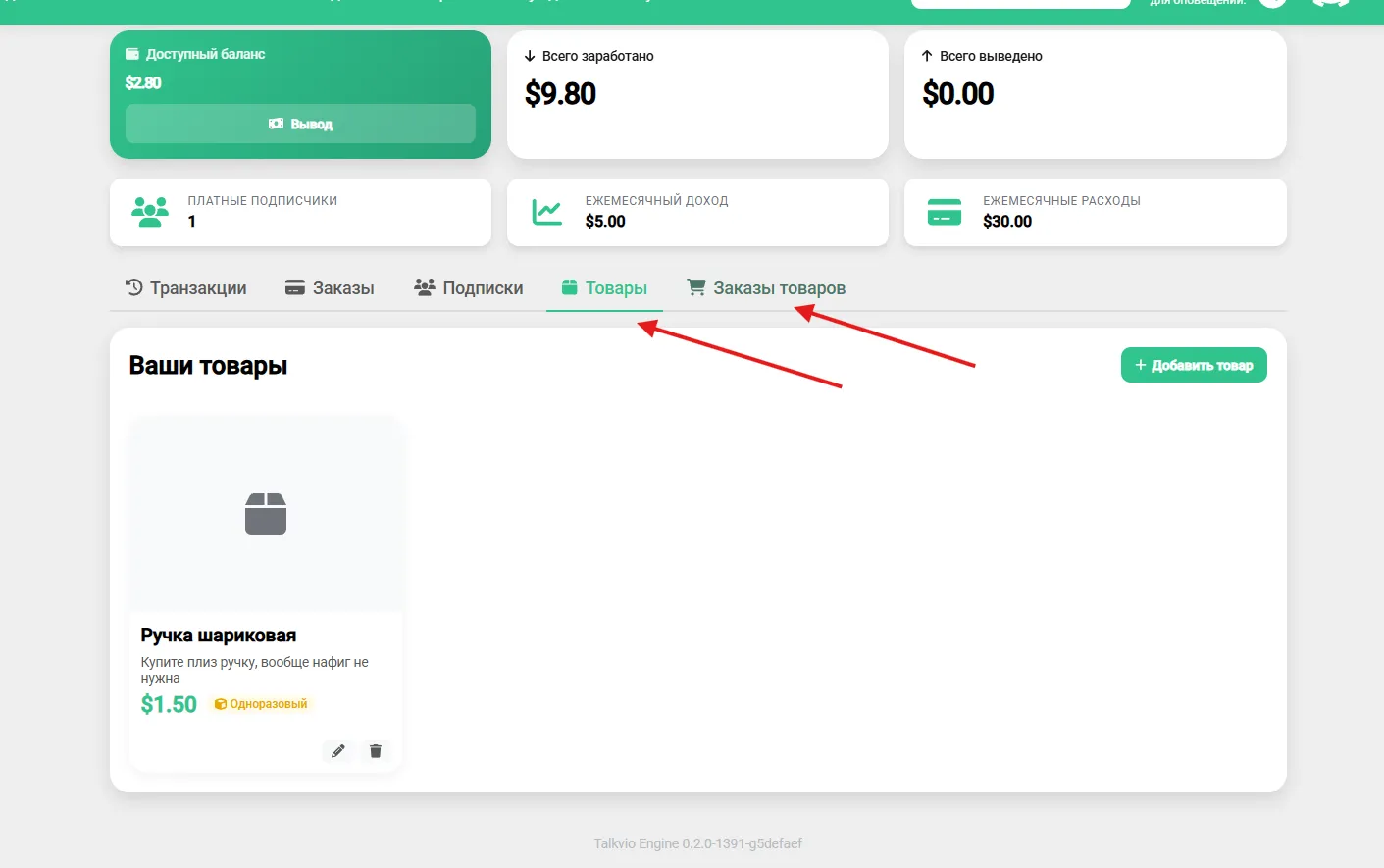Open the Подписки tab
This screenshot has width=1384, height=868.
[468, 287]
